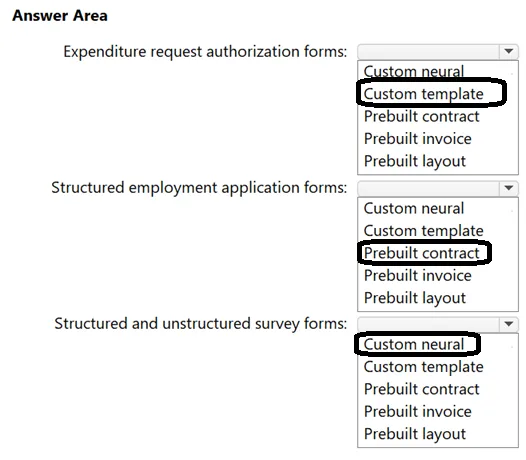Screen dimensions: 526x460
Task: Click the survey forms combo box field
Action: point(438,324)
